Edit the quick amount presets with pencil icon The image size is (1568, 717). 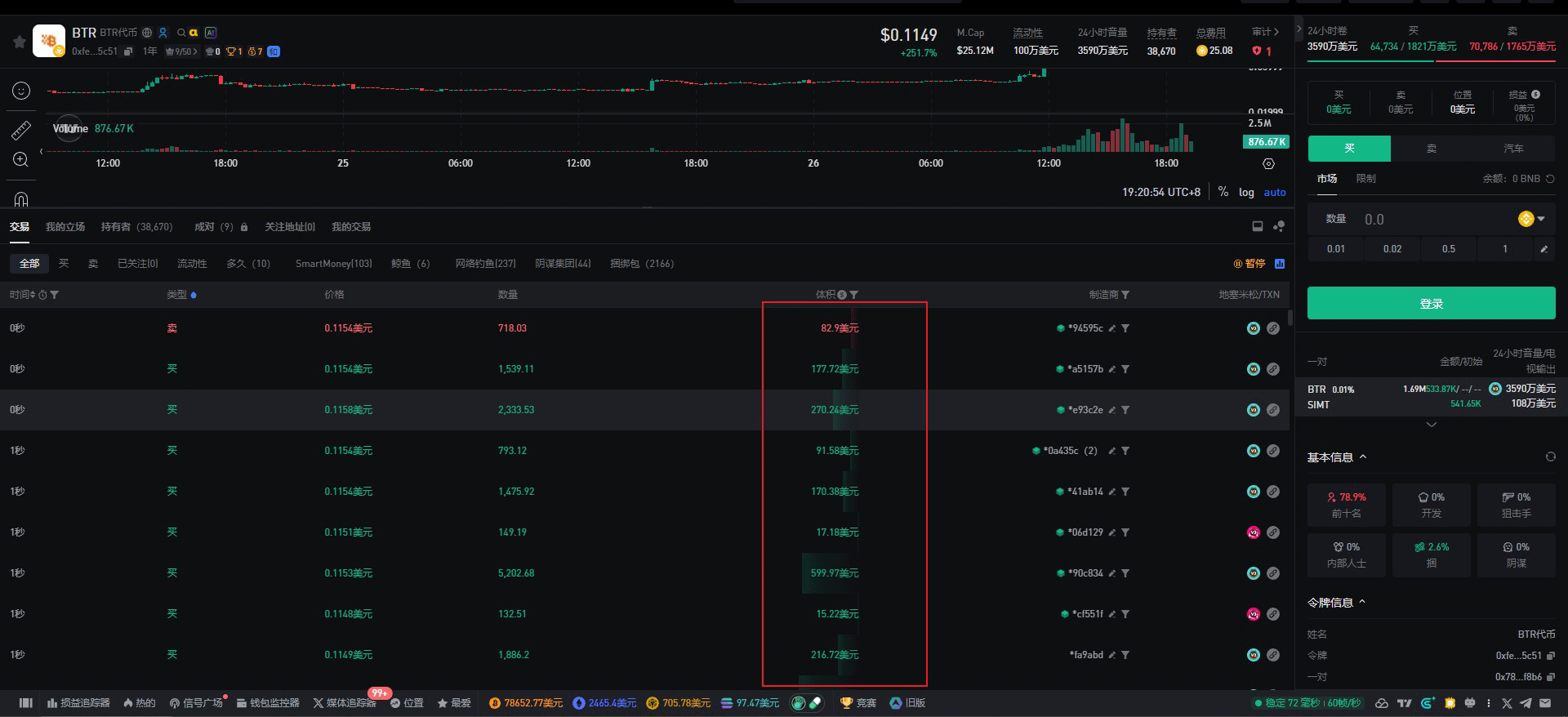(x=1543, y=249)
